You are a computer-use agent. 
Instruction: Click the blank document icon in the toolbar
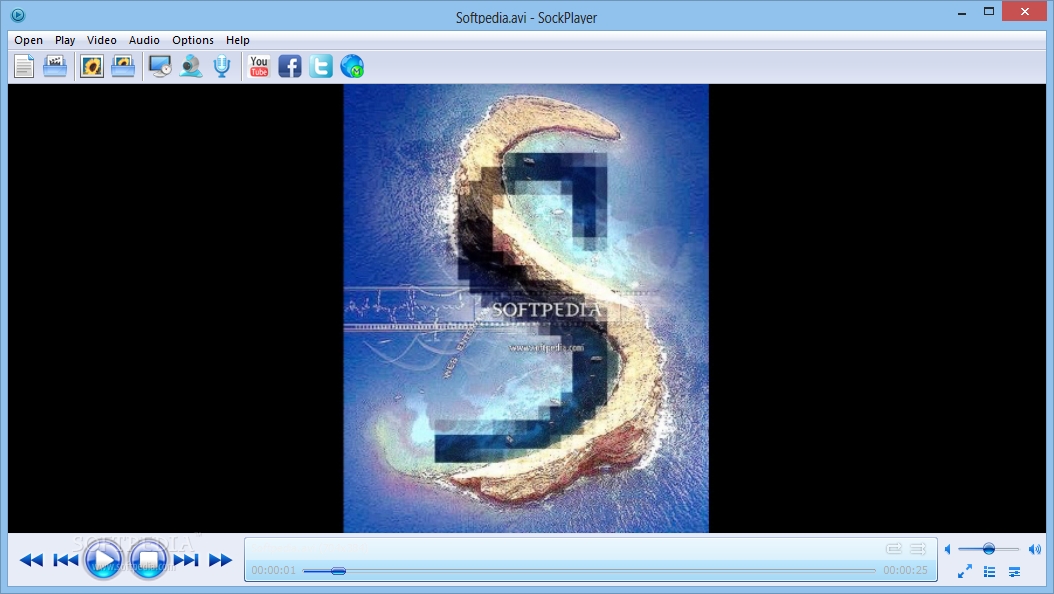click(x=24, y=67)
